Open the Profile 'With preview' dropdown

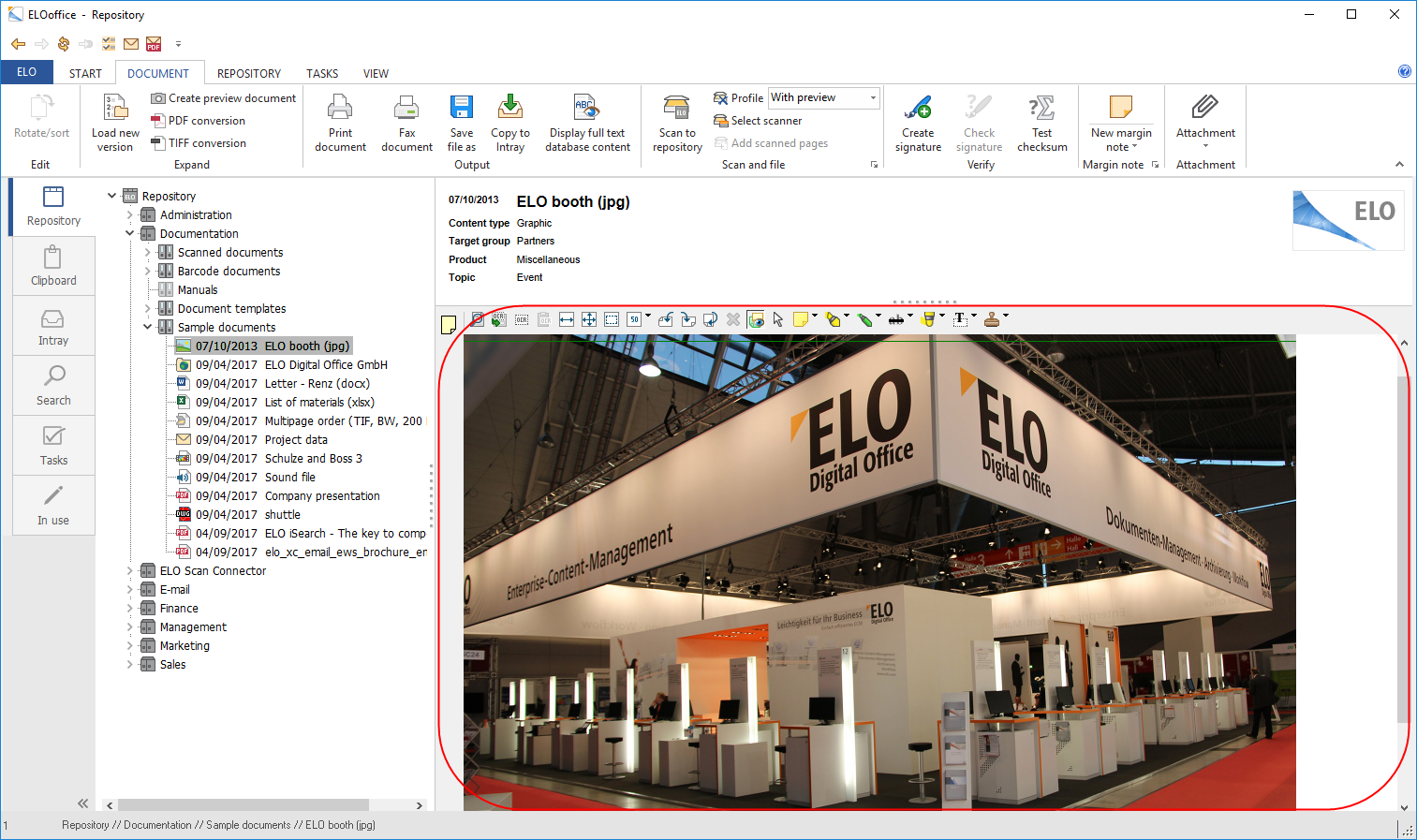(873, 97)
